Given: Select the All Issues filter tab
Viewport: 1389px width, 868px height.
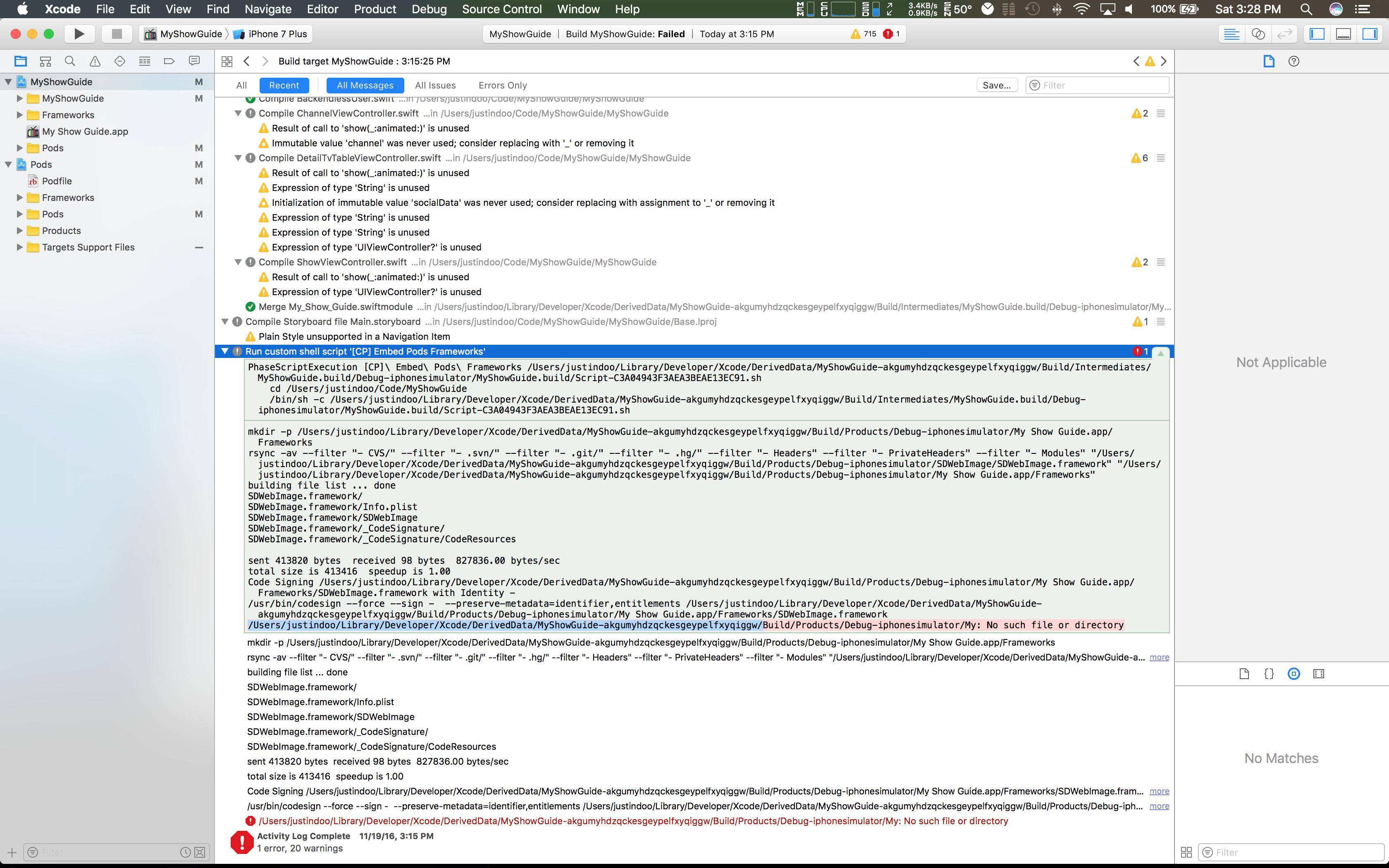Looking at the screenshot, I should [435, 85].
